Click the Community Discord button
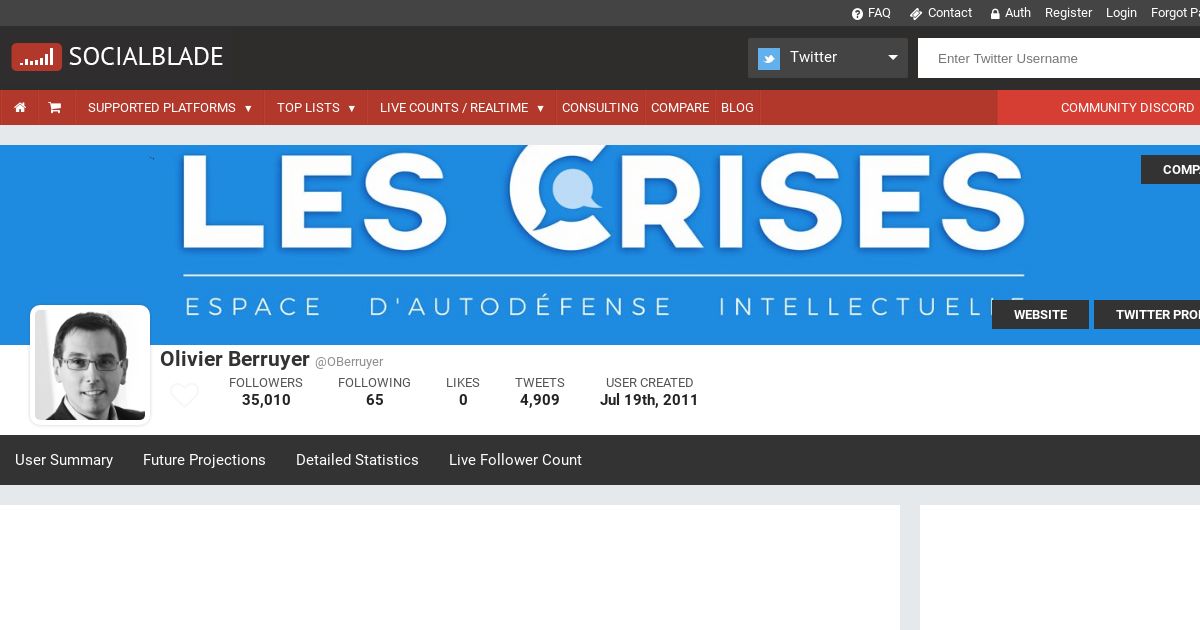This screenshot has width=1200, height=630. click(x=1099, y=108)
